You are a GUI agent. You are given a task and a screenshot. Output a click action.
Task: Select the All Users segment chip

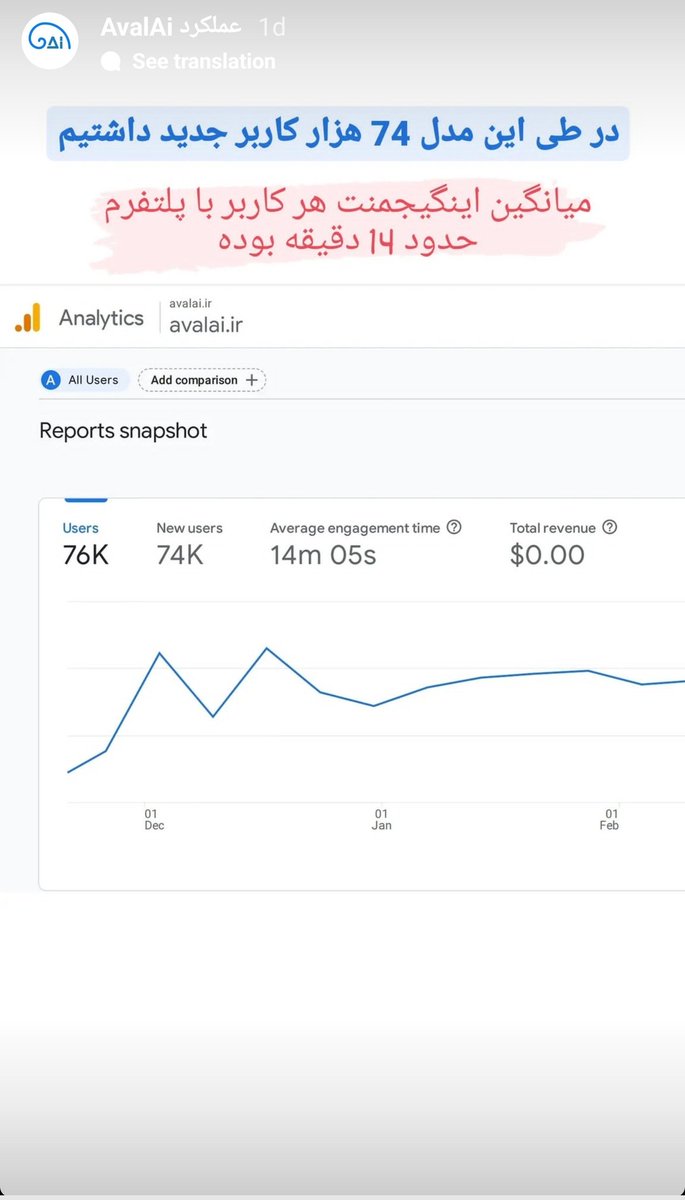point(83,380)
